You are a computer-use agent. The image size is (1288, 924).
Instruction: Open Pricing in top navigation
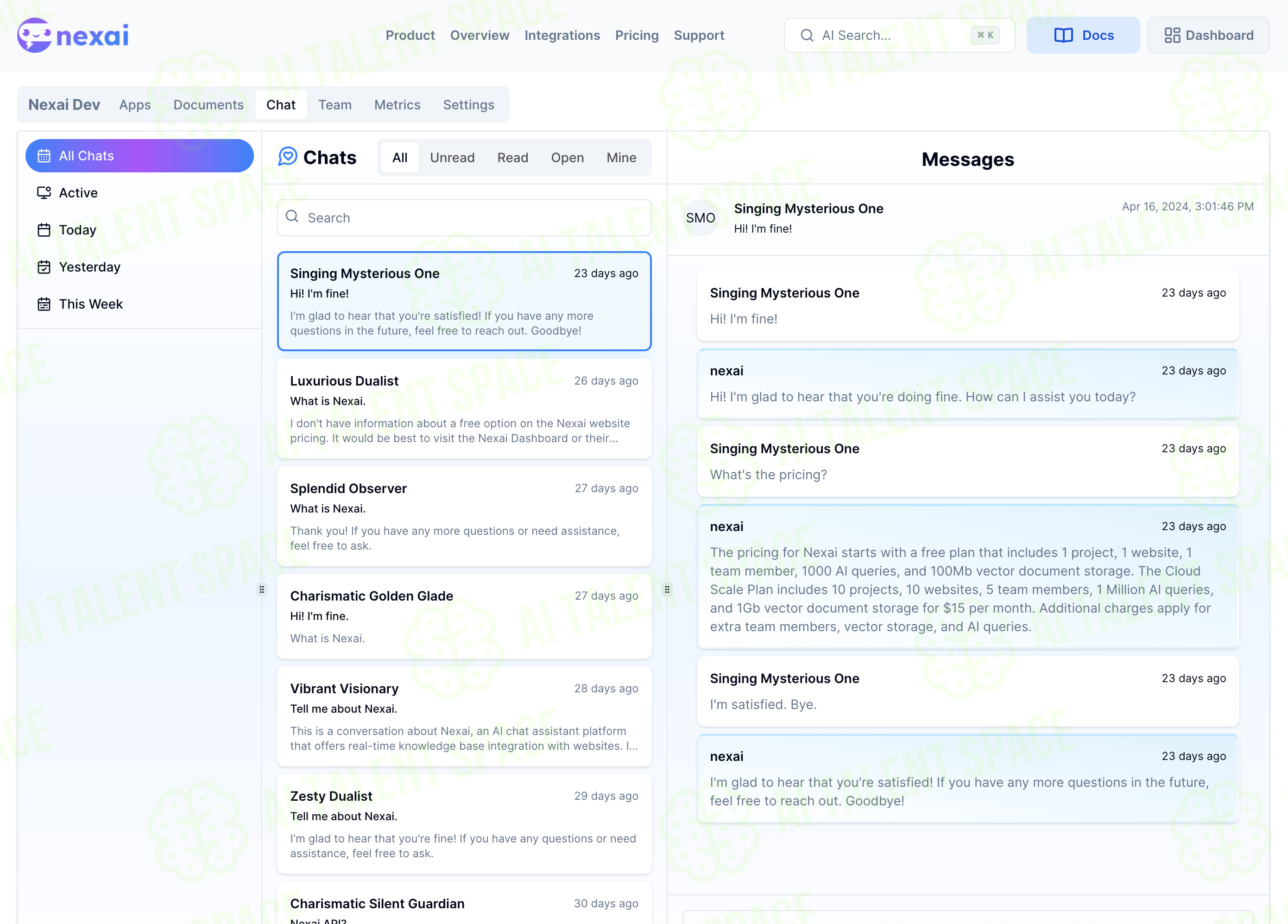[637, 35]
